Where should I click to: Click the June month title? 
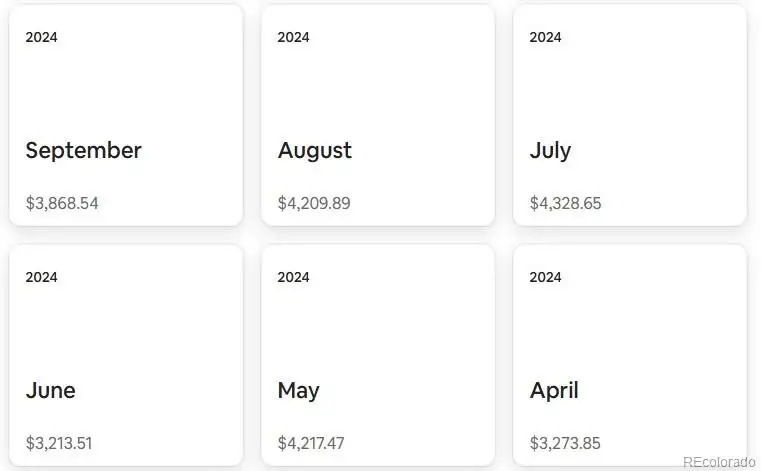tap(50, 390)
